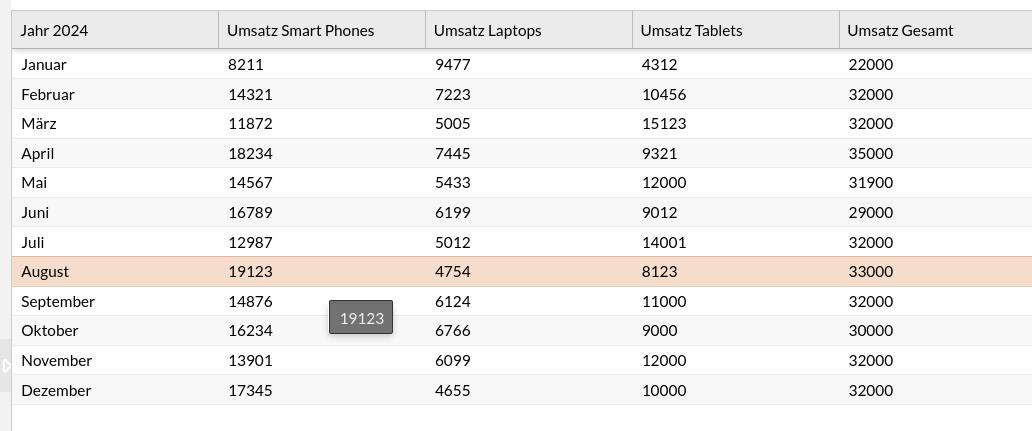Click the highlighted August row label

pos(45,272)
